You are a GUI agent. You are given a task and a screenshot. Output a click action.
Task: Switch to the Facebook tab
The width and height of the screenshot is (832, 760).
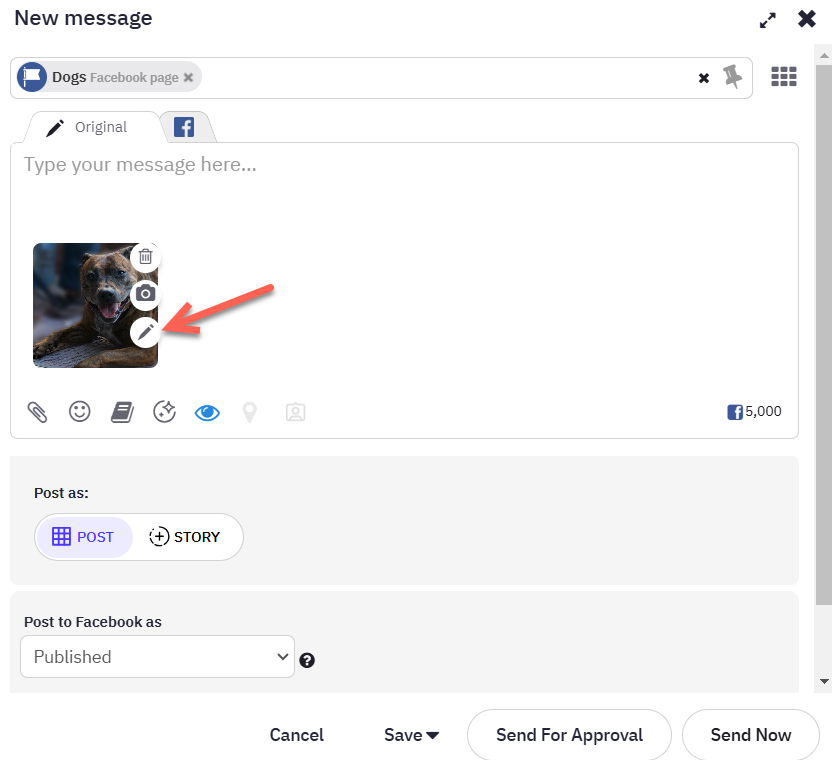[x=184, y=127]
